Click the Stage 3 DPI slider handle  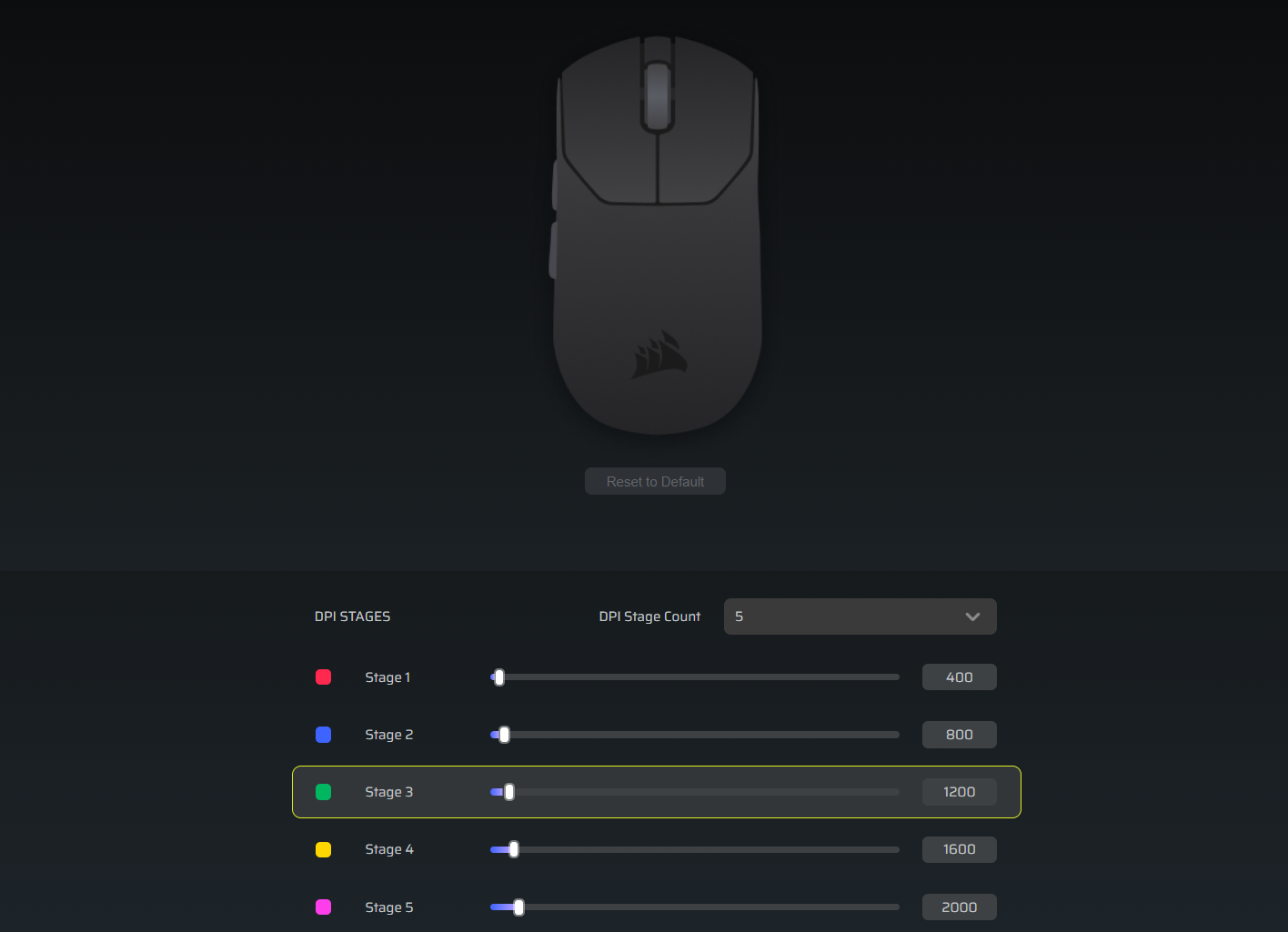click(x=509, y=792)
